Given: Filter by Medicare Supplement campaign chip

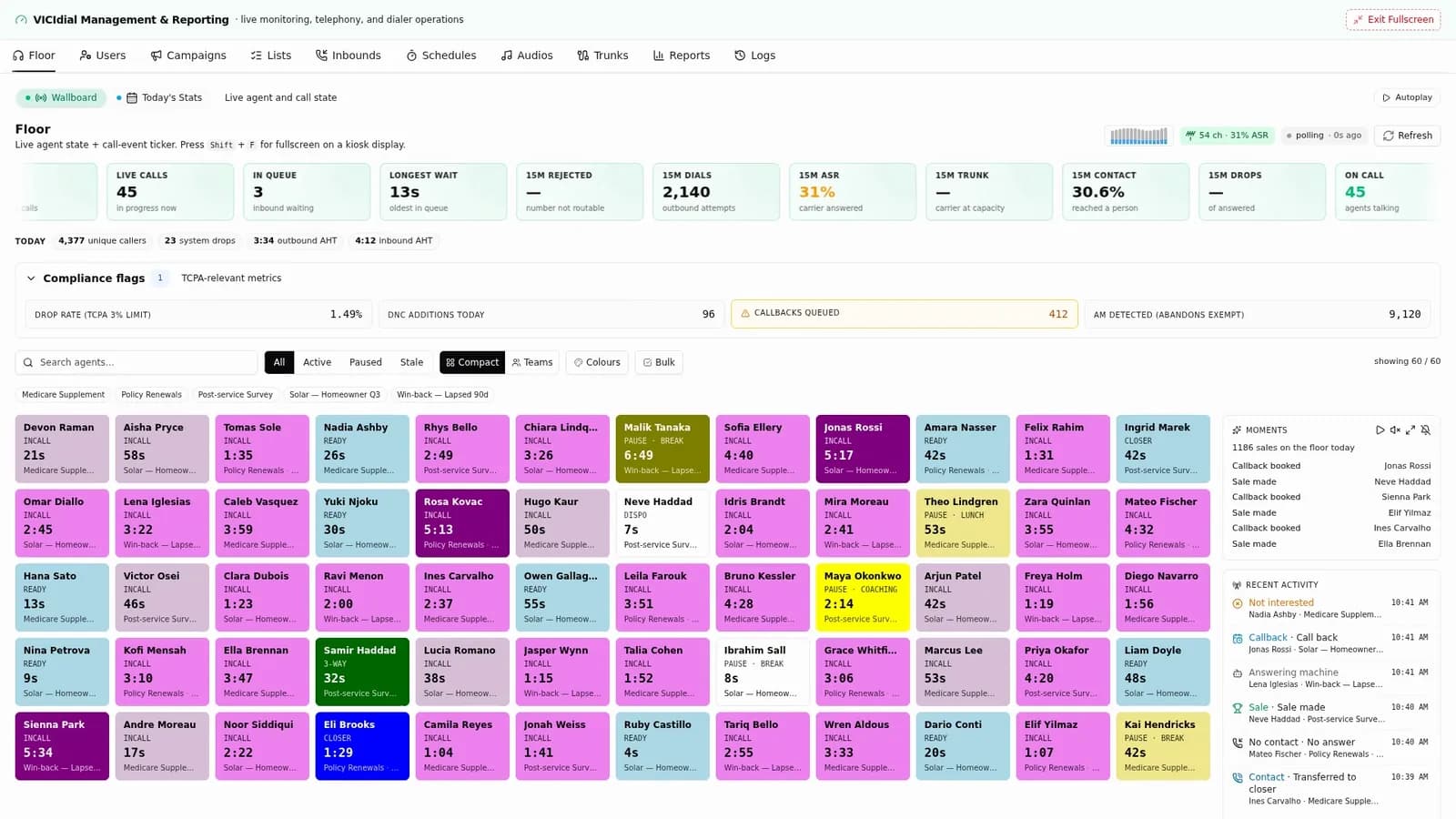Looking at the screenshot, I should click(63, 395).
